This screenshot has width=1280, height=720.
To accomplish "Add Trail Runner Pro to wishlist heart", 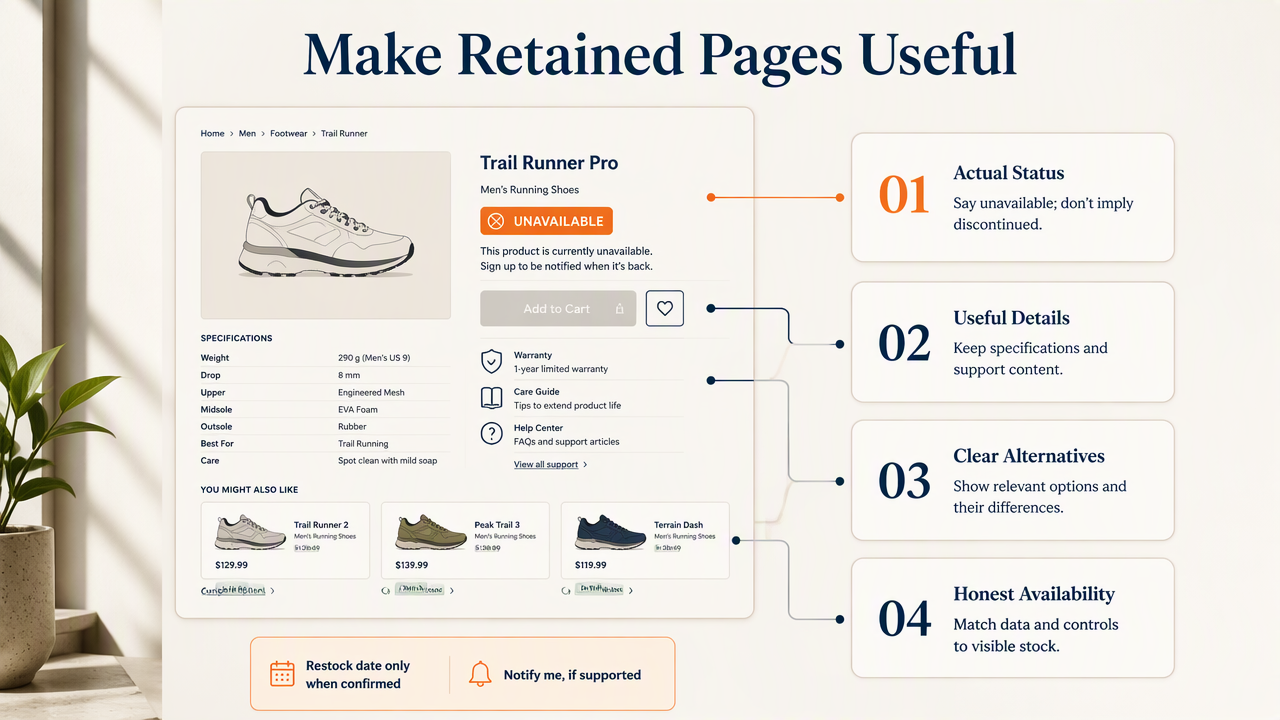I will [665, 309].
